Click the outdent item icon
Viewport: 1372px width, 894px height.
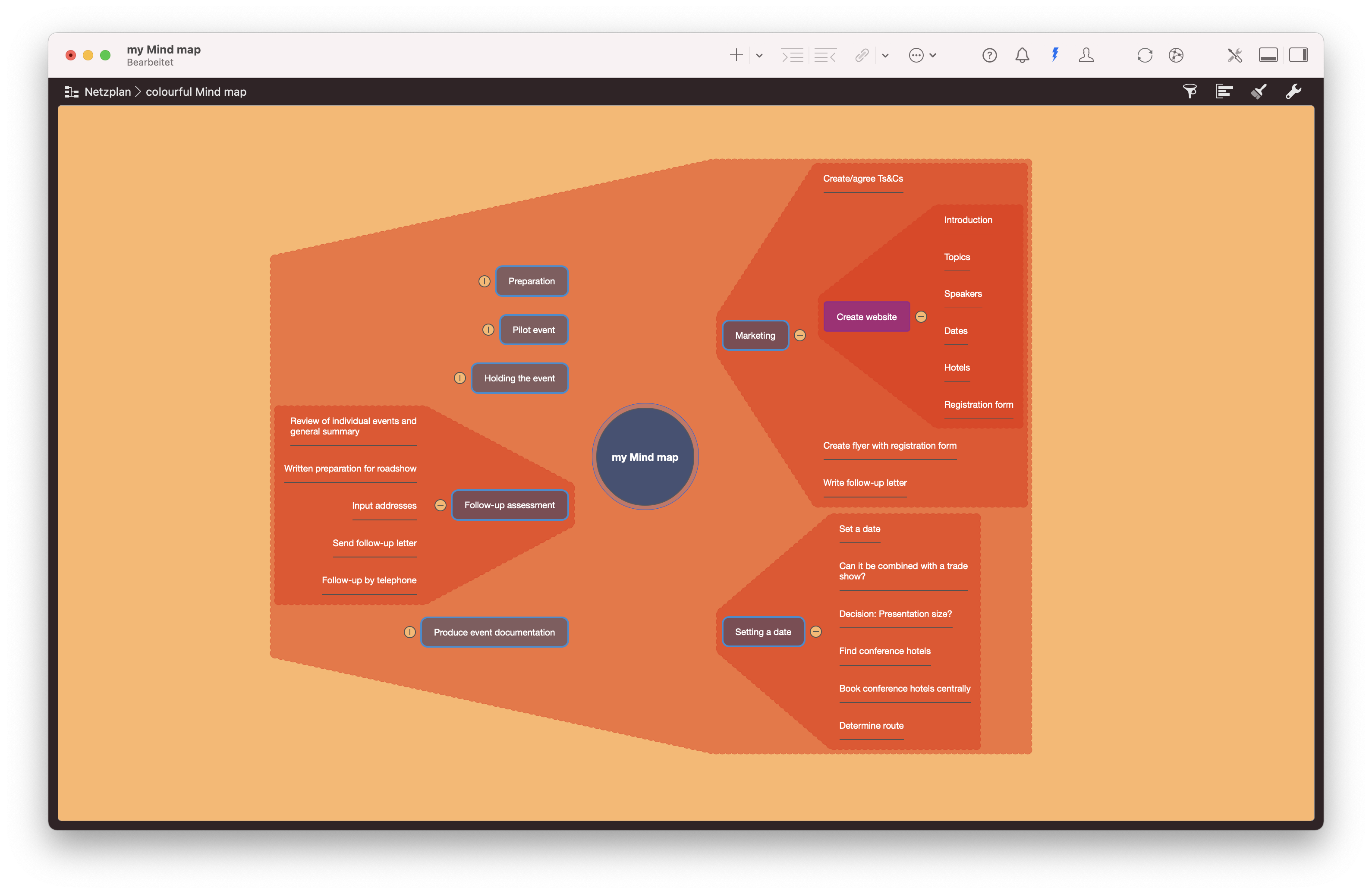point(825,55)
